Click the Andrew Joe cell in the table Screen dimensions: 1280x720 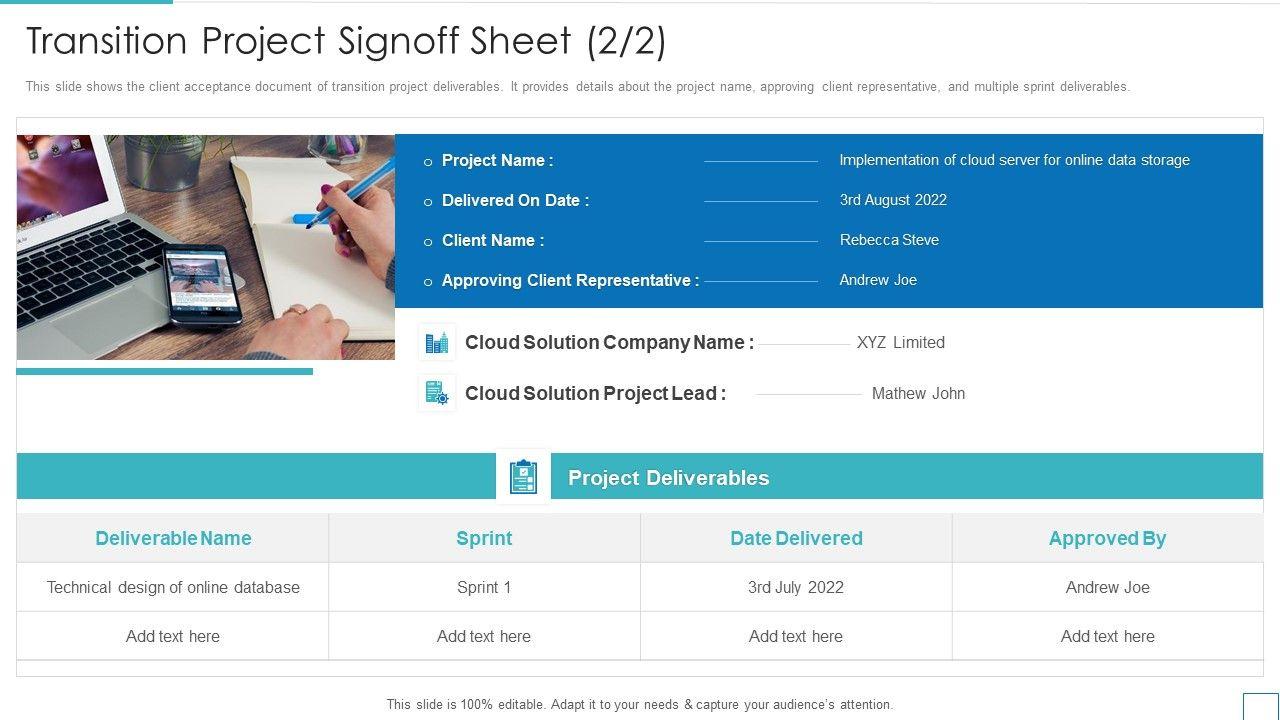pyautogui.click(x=1107, y=587)
